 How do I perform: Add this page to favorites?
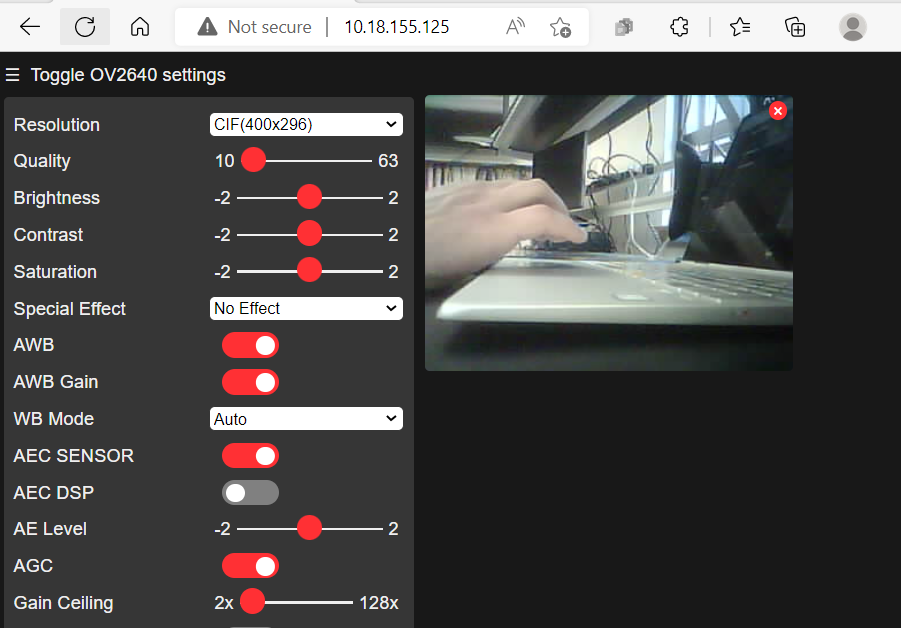pos(560,27)
